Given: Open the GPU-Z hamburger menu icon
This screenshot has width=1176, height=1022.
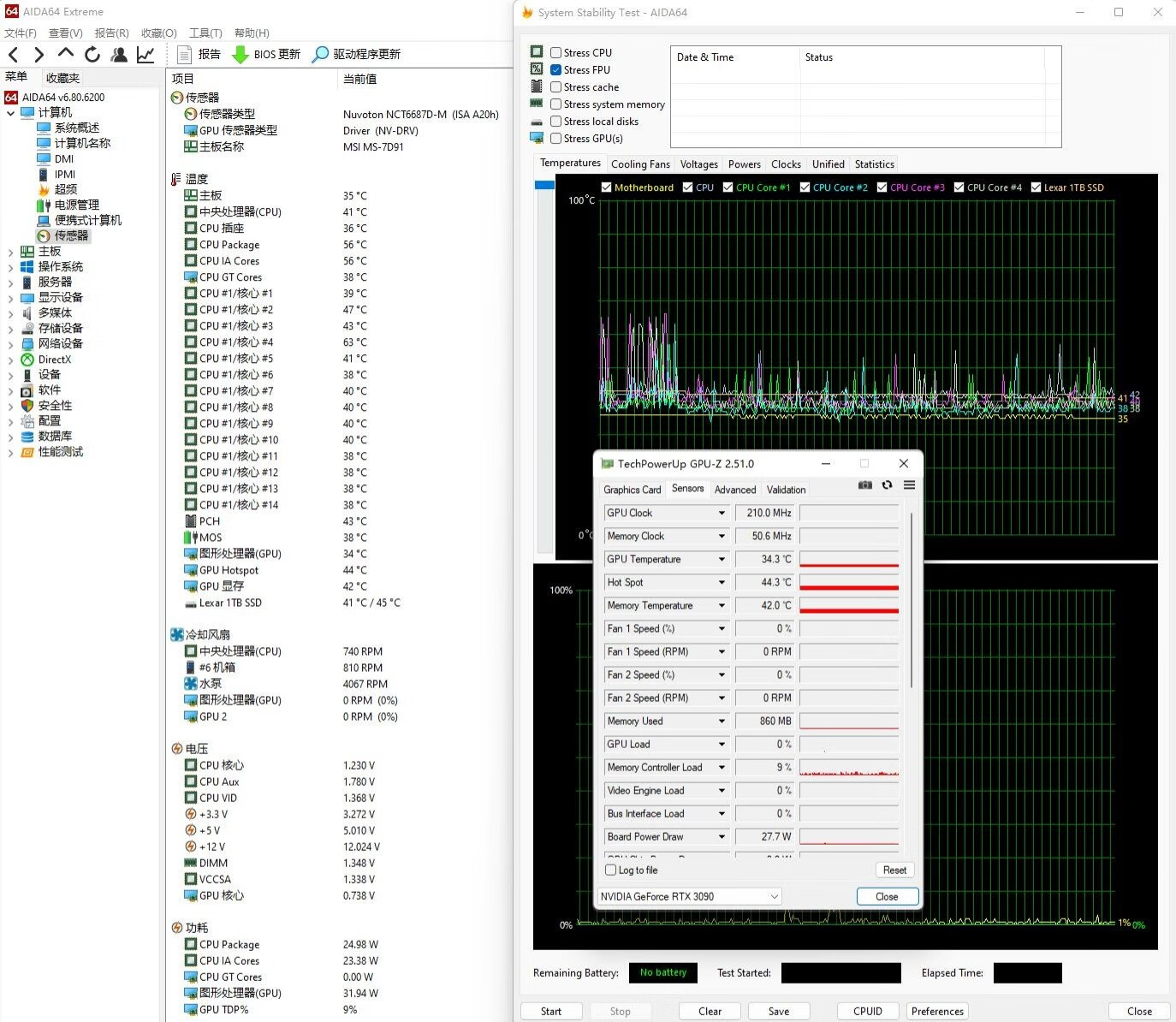Looking at the screenshot, I should point(909,485).
